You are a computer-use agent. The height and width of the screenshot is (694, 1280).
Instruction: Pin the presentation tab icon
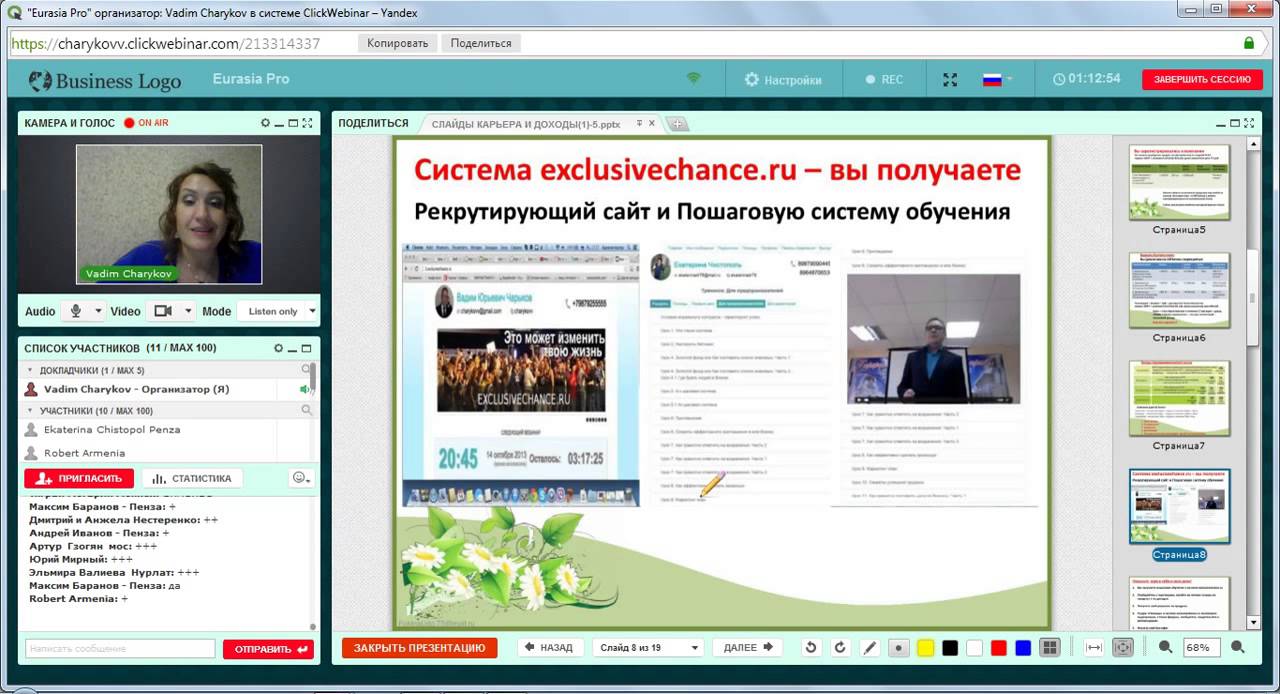click(639, 123)
